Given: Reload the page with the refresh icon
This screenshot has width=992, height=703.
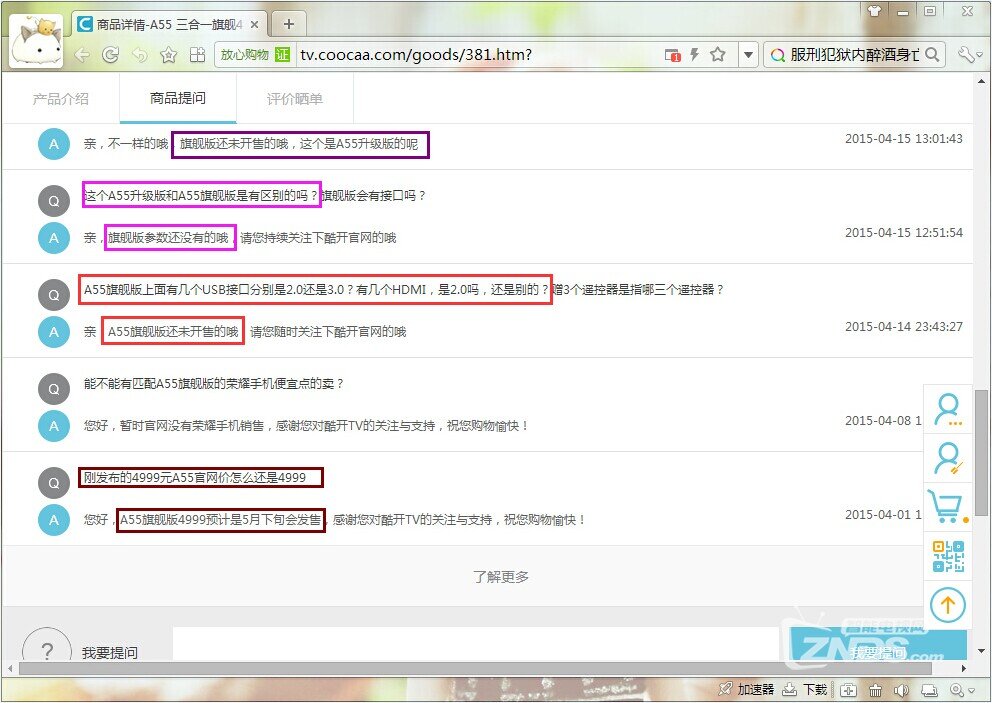Looking at the screenshot, I should (111, 55).
